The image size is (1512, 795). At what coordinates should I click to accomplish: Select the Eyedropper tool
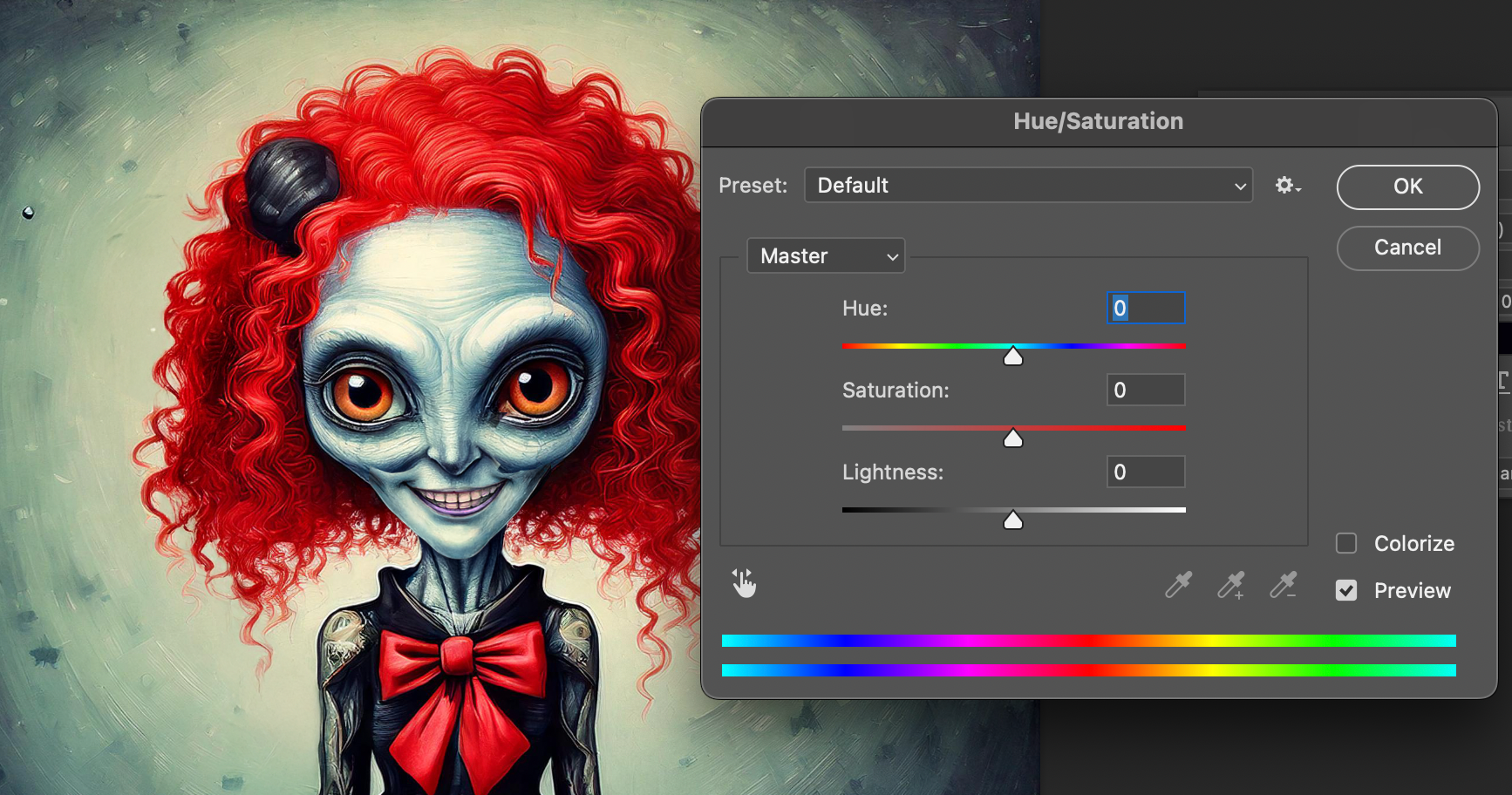1178,585
